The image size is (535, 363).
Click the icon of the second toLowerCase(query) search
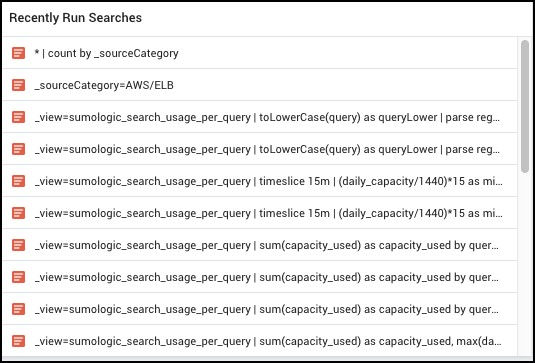click(18, 149)
